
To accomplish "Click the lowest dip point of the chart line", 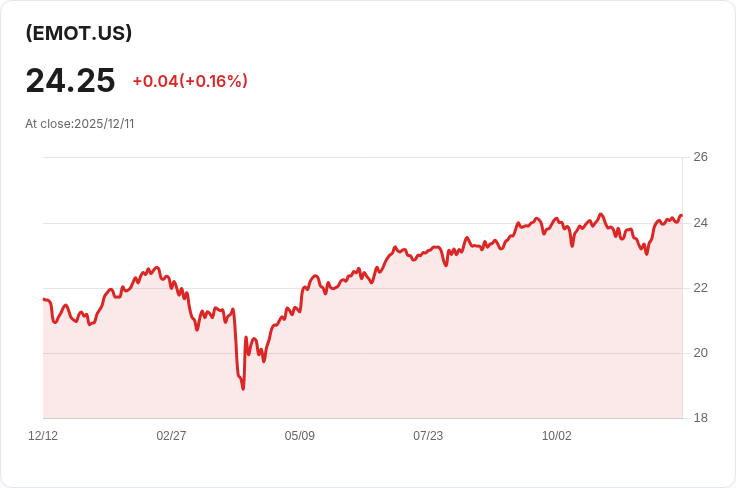I will tap(243, 389).
